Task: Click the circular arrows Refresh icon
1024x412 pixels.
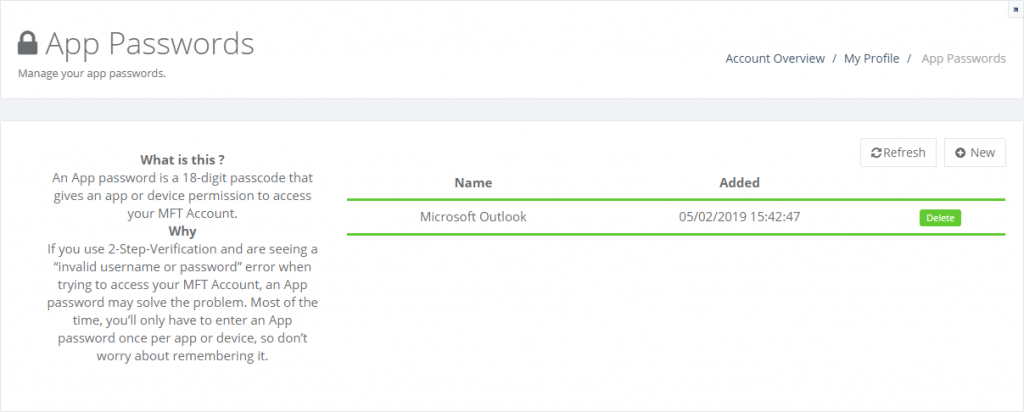Action: tap(877, 153)
